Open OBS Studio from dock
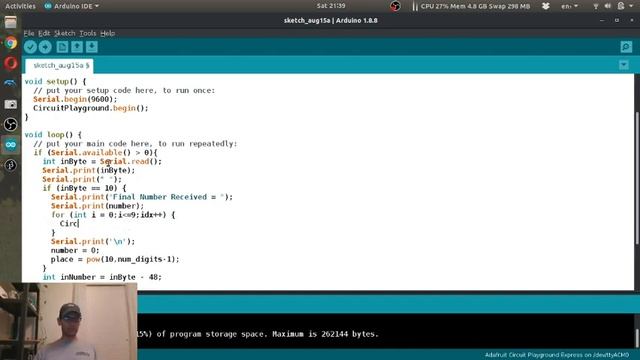The image size is (640, 360). (x=11, y=124)
